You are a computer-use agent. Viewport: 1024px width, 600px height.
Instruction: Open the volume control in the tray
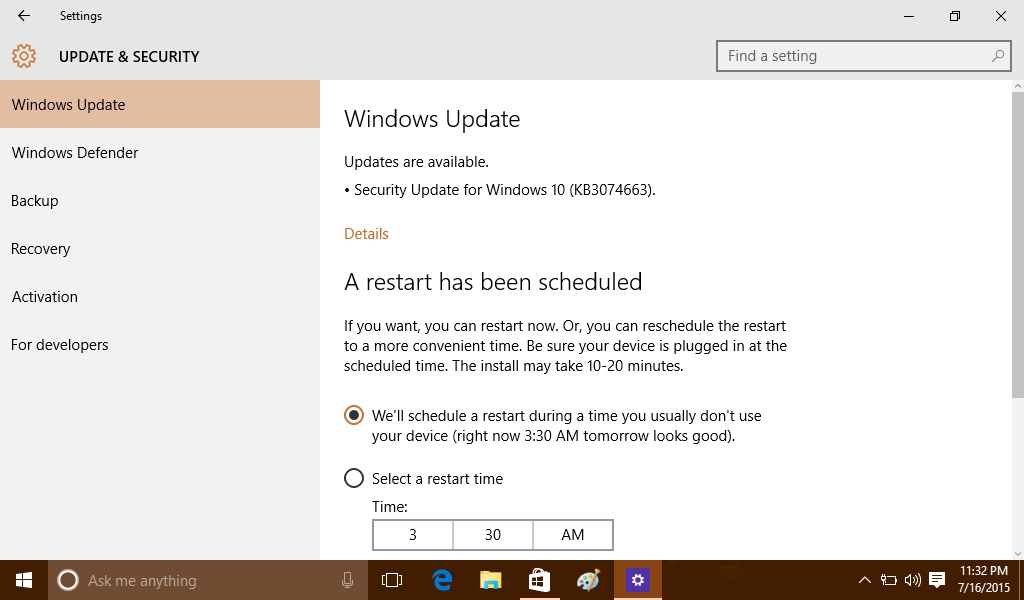tap(912, 580)
